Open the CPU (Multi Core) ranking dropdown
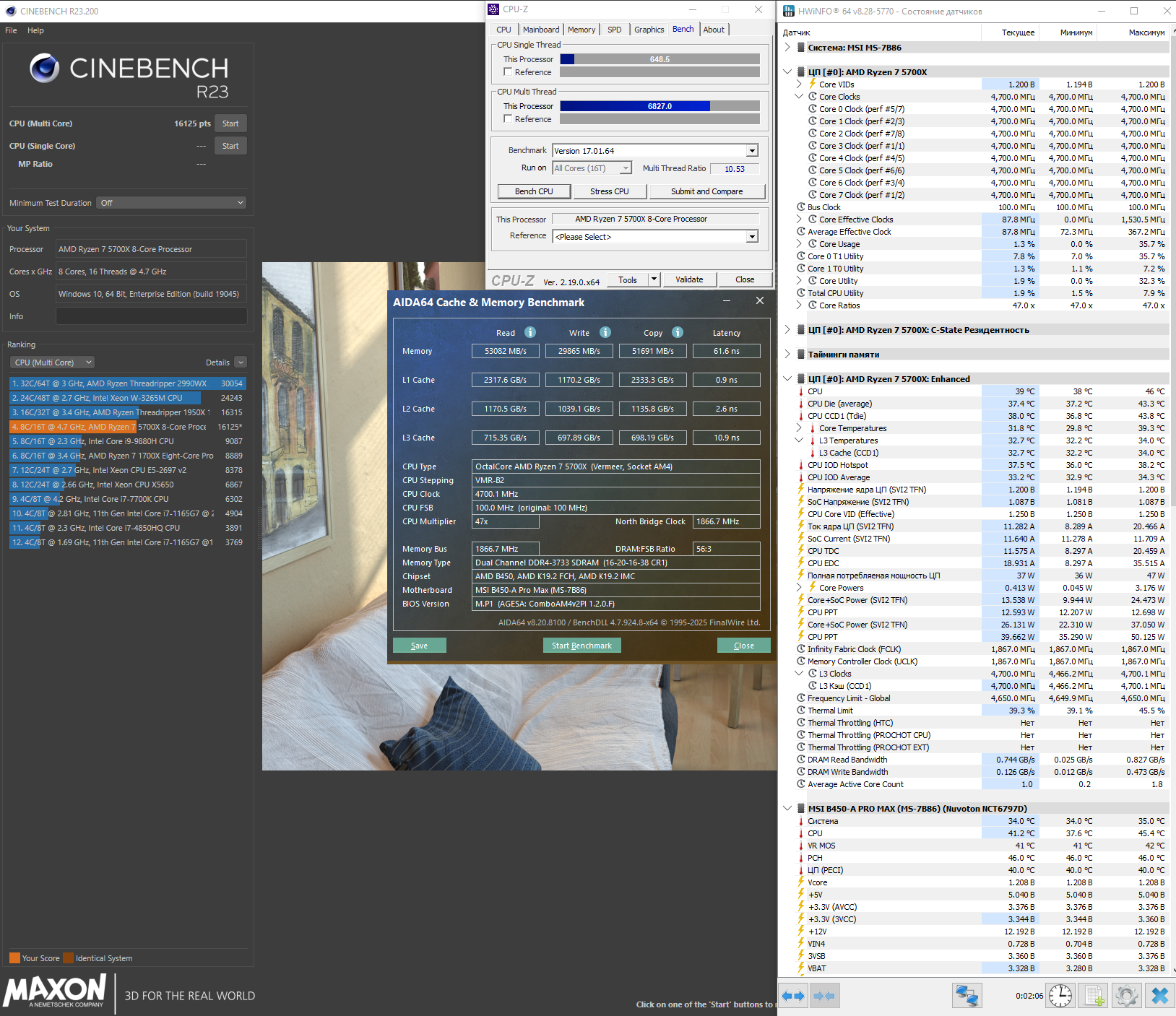 [x=52, y=362]
